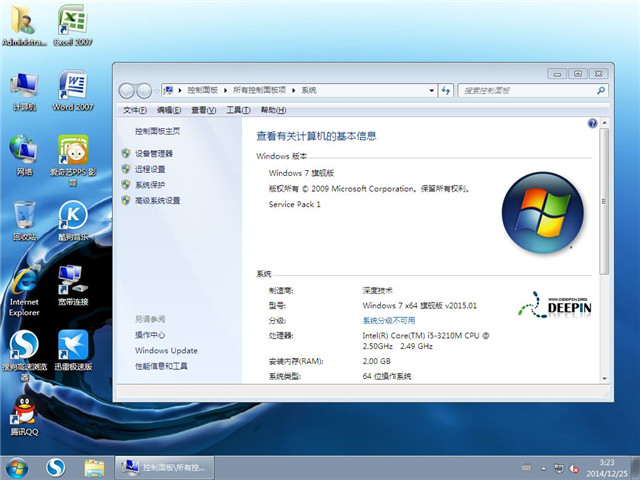Click the back navigation arrow button
640x480 pixels.
(x=127, y=91)
